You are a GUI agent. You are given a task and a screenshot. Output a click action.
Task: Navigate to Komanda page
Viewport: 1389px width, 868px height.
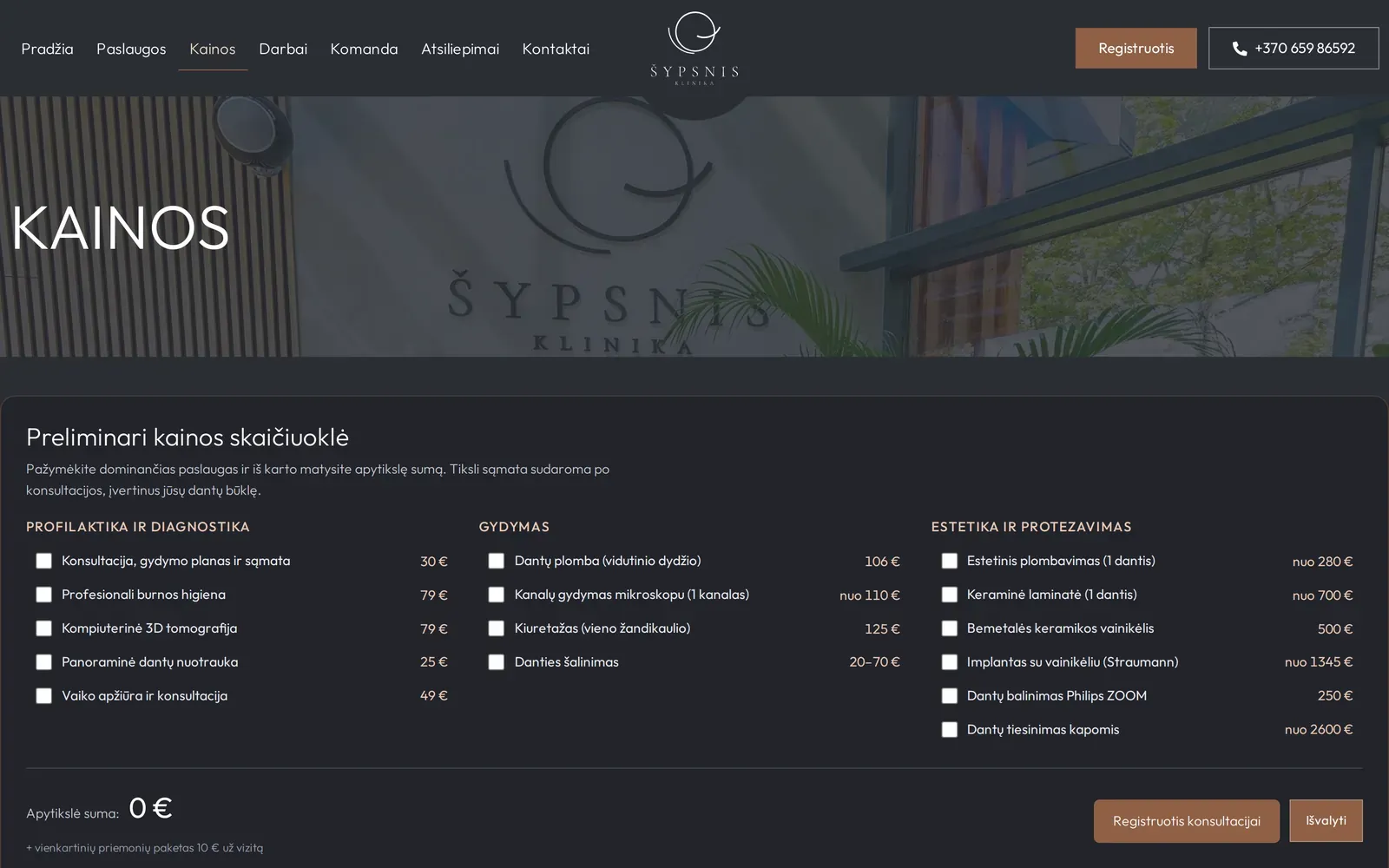coord(364,49)
